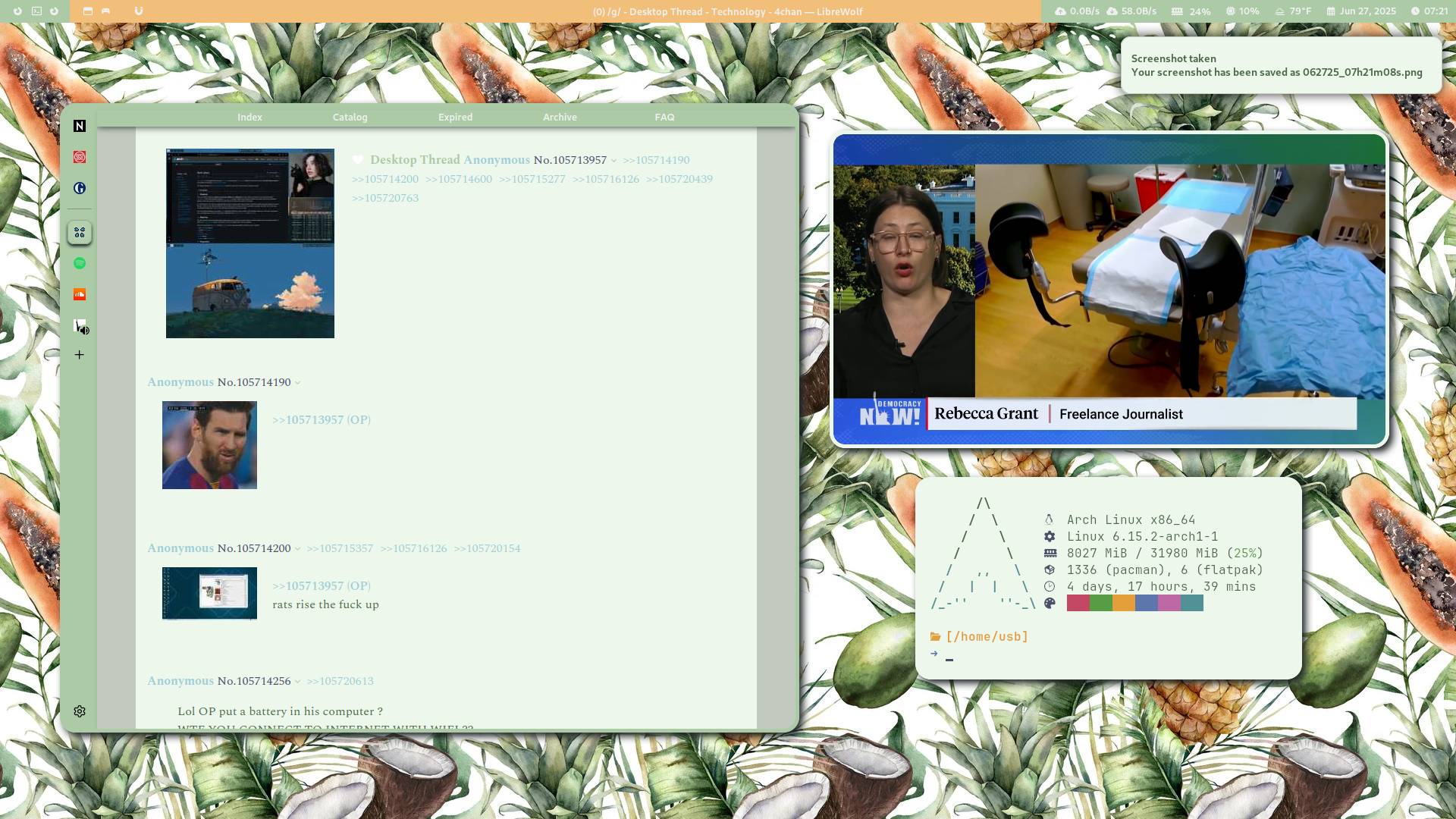Viewport: 1456px width, 819px height.
Task: Follow the >>105715277 backlink
Action: point(532,179)
